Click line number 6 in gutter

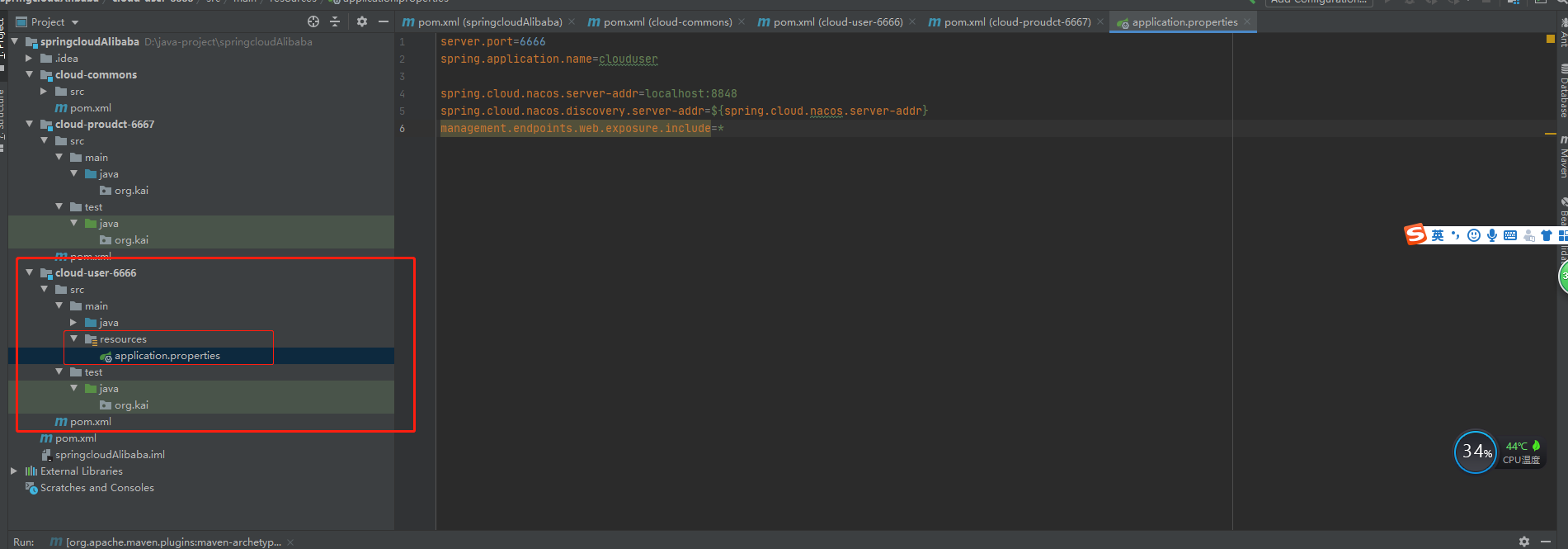pos(403,129)
